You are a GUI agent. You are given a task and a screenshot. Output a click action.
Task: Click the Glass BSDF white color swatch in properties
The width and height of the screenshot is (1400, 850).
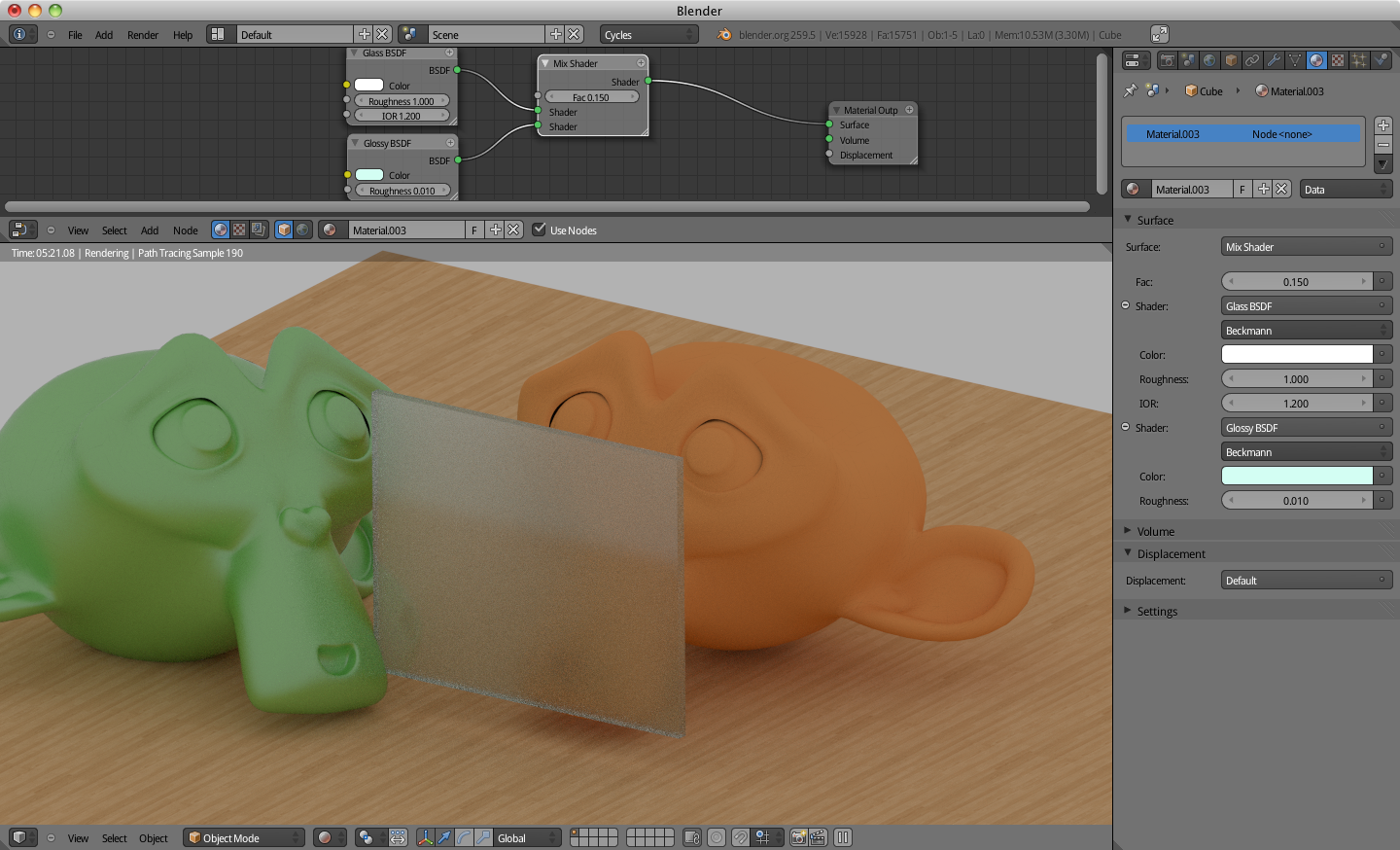(x=1297, y=355)
